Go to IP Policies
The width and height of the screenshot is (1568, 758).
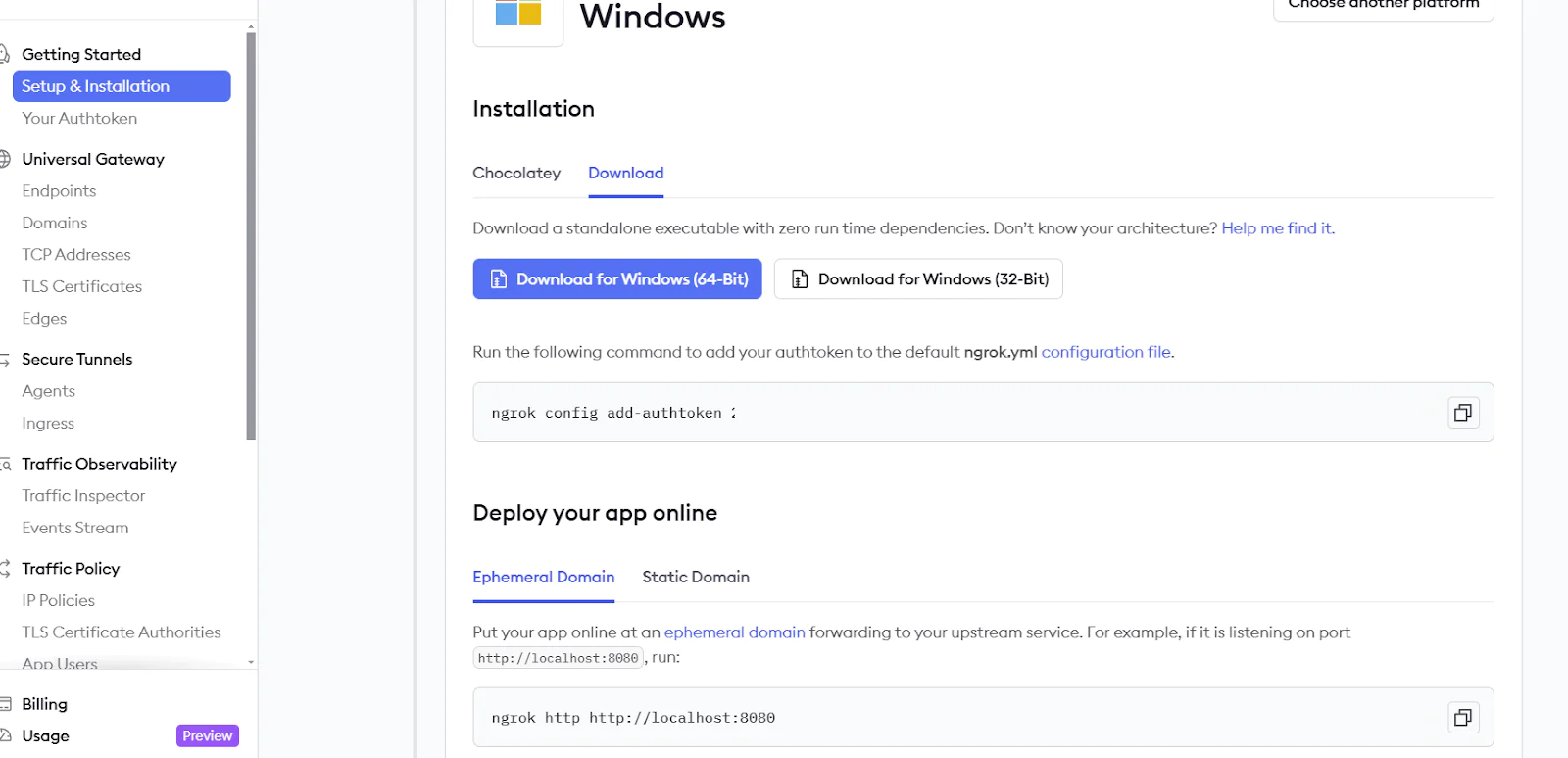(58, 600)
